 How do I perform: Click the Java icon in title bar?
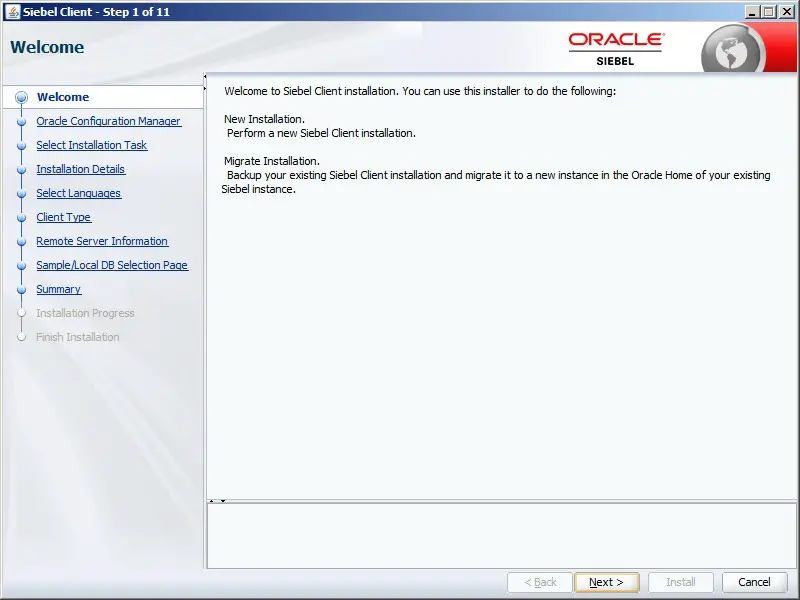pyautogui.click(x=13, y=12)
